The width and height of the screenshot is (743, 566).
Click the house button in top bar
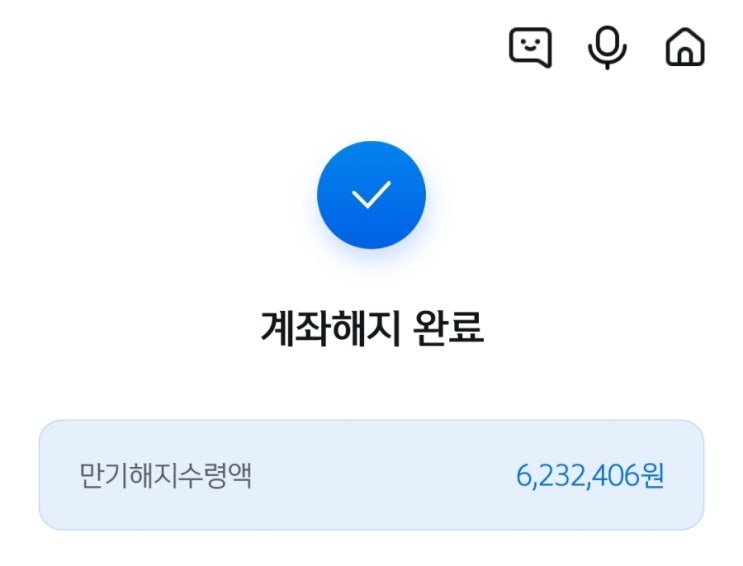[685, 46]
